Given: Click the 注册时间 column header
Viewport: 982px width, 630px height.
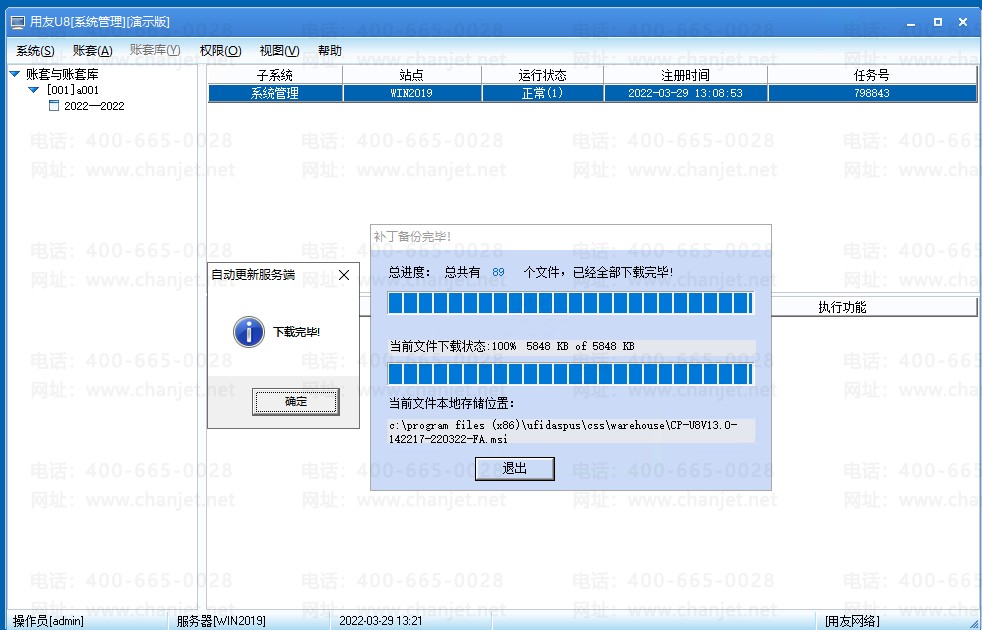Looking at the screenshot, I should pyautogui.click(x=686, y=75).
